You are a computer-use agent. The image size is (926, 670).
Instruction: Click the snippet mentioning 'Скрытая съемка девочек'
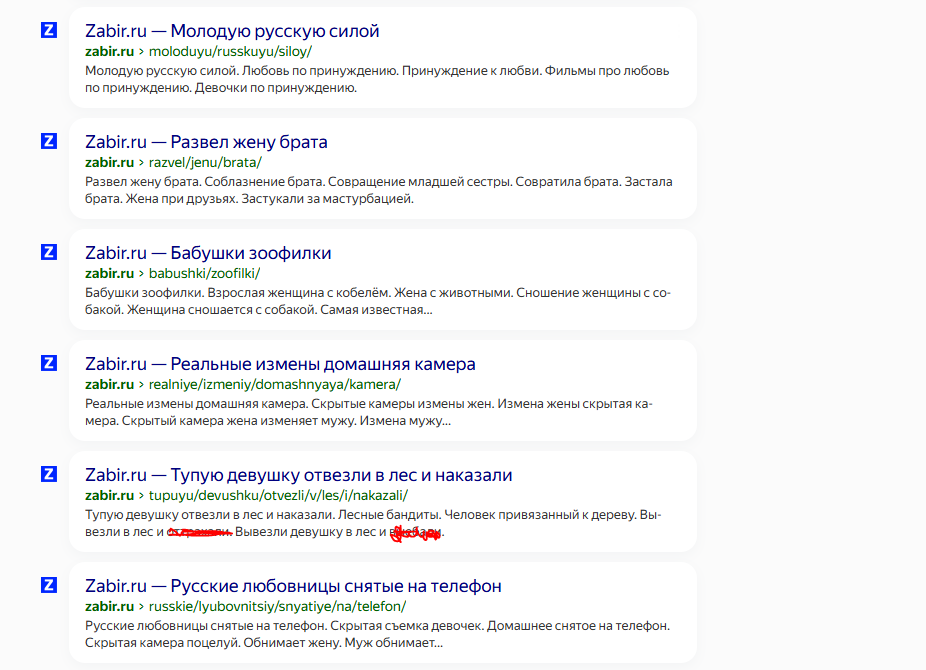(377, 634)
